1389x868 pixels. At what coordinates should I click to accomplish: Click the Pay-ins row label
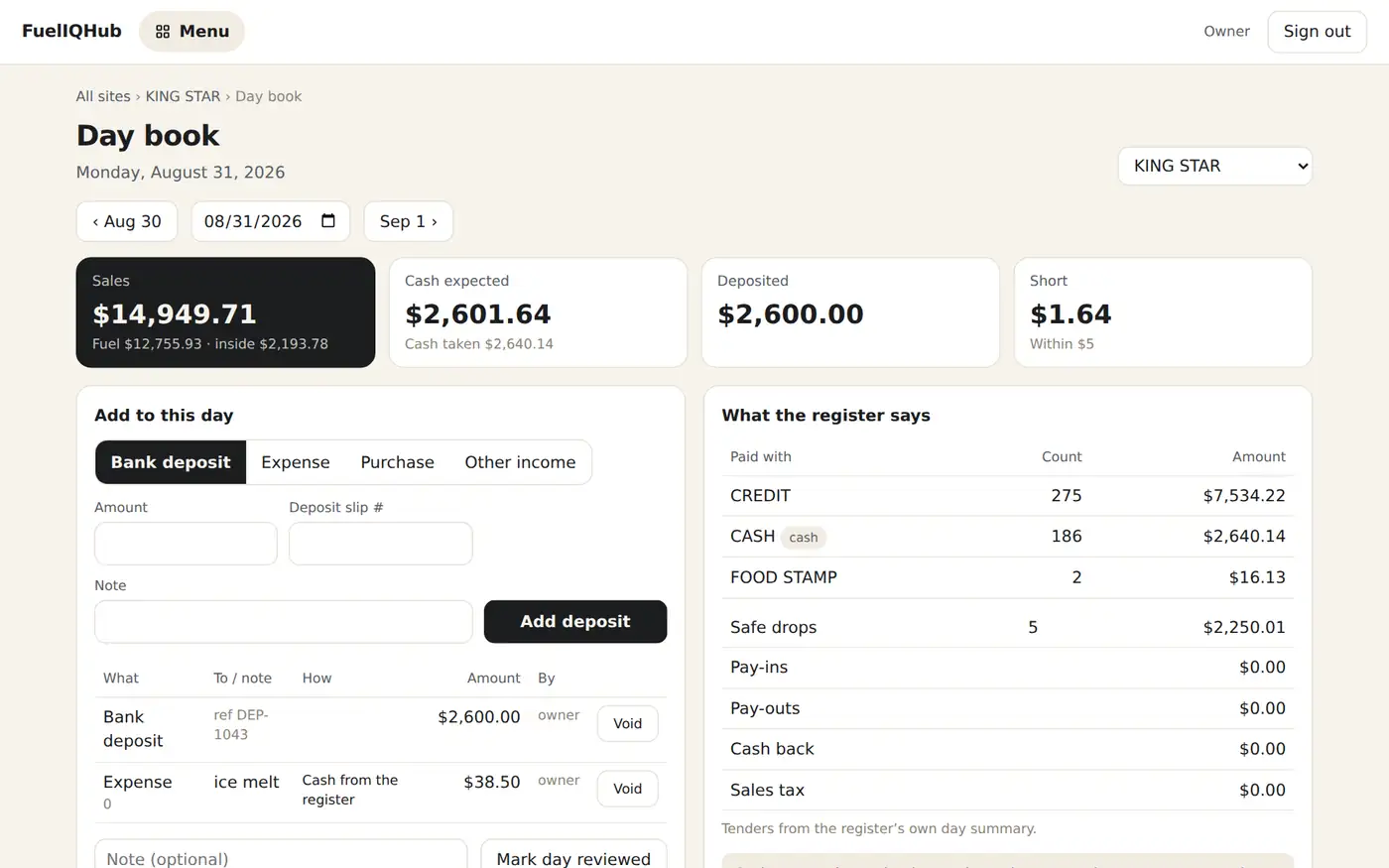click(759, 668)
